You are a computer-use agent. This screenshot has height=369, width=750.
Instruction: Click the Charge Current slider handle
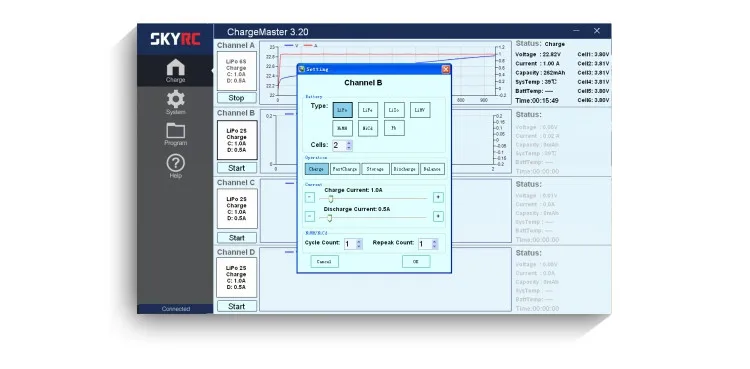click(330, 199)
